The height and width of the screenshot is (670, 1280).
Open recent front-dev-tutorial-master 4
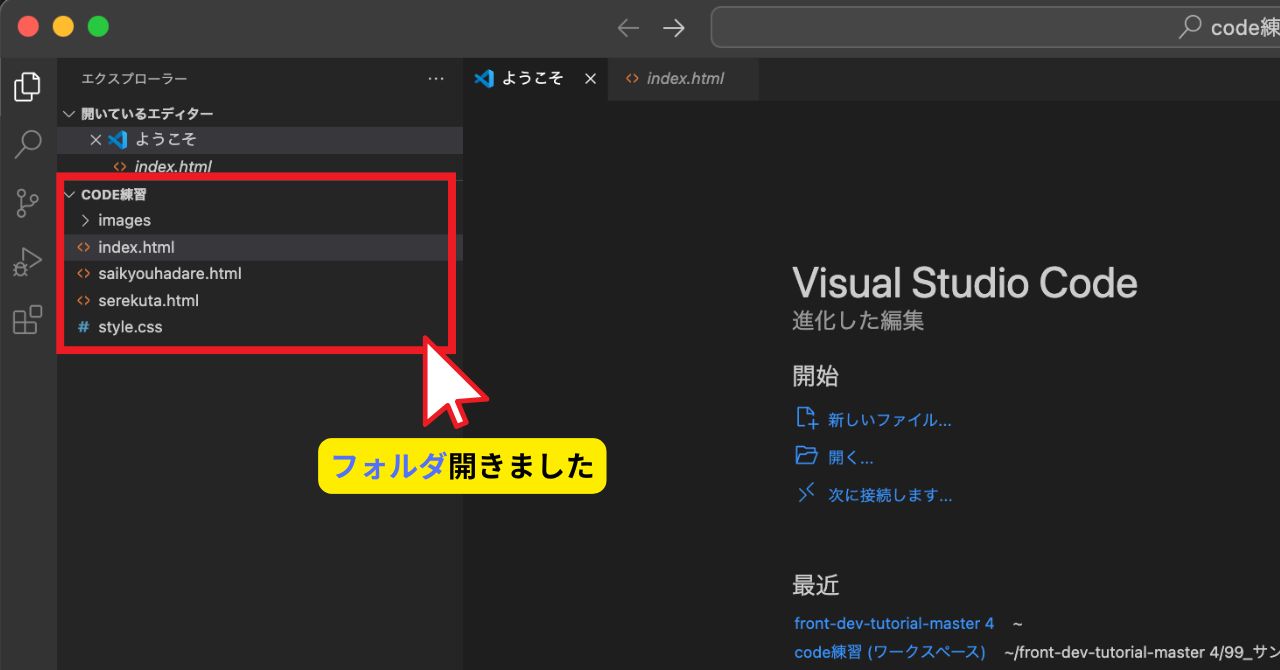click(x=894, y=623)
